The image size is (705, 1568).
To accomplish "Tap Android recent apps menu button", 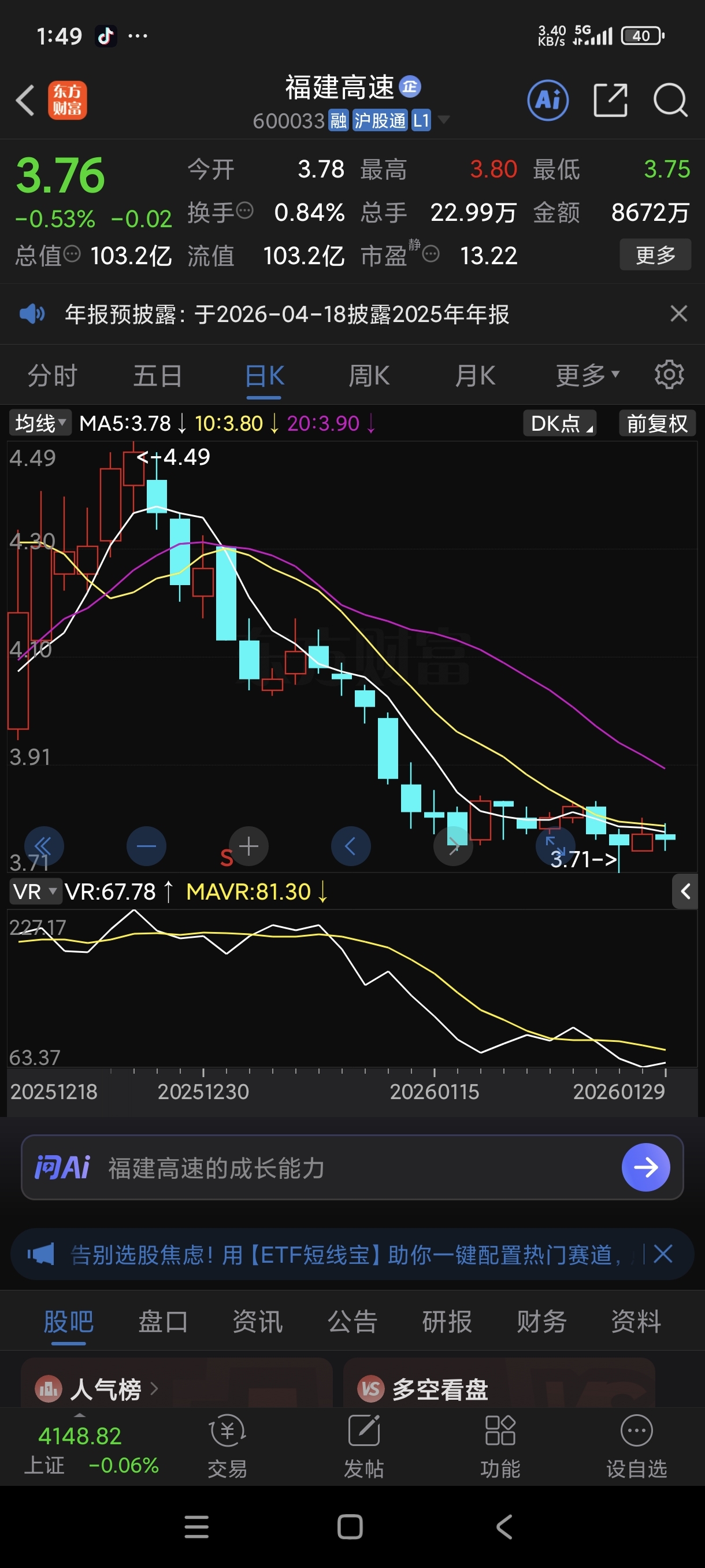I will pyautogui.click(x=196, y=1526).
